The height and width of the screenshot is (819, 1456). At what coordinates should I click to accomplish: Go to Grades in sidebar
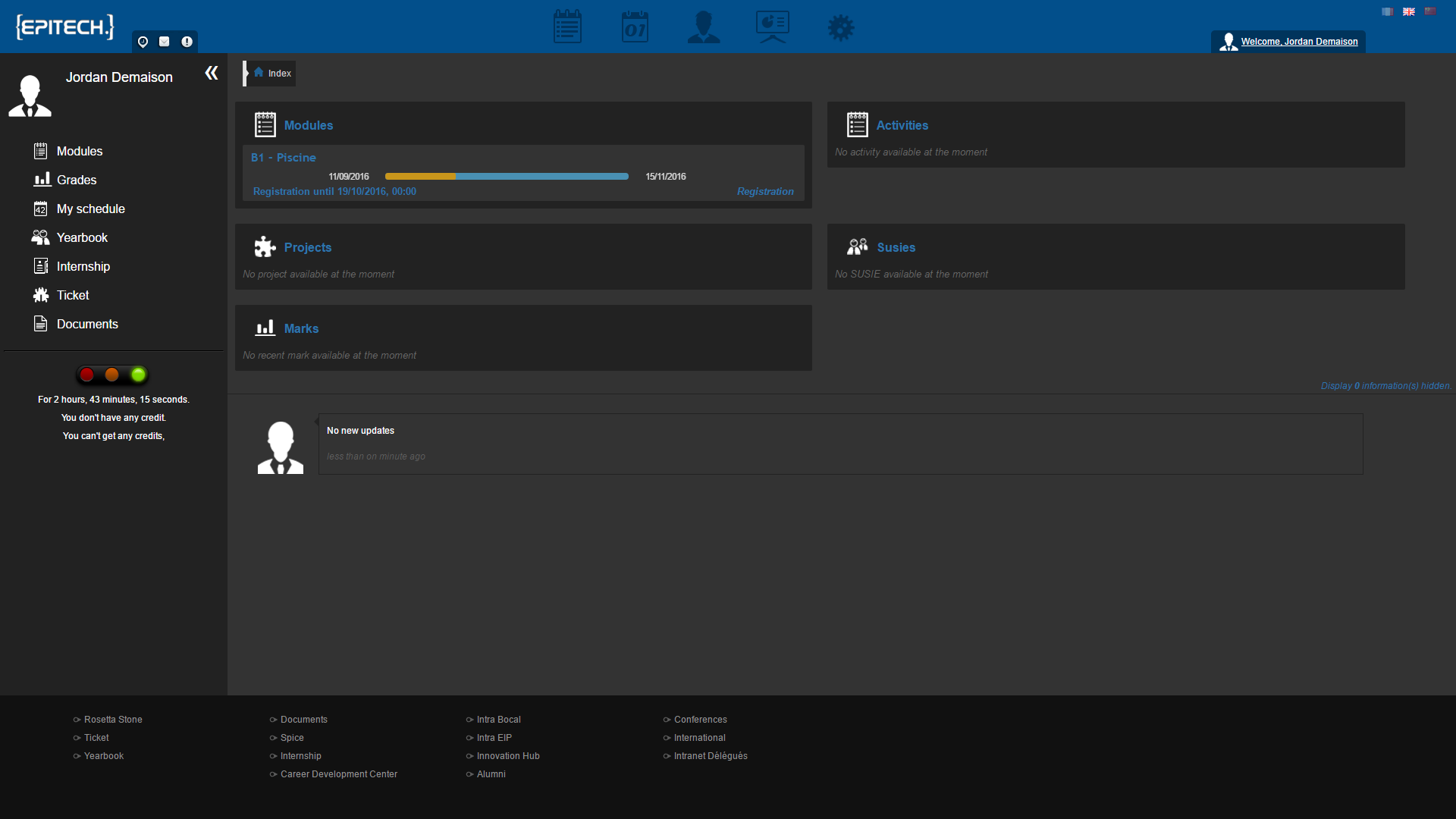pyautogui.click(x=76, y=180)
